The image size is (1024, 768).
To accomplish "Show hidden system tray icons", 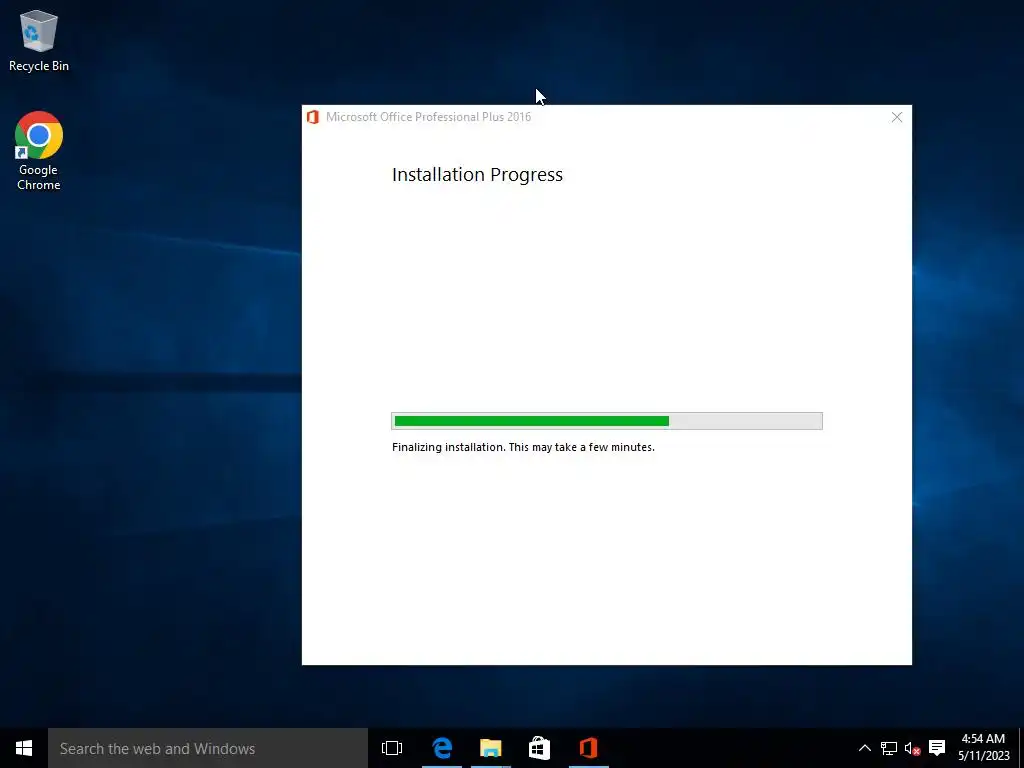I will 864,748.
